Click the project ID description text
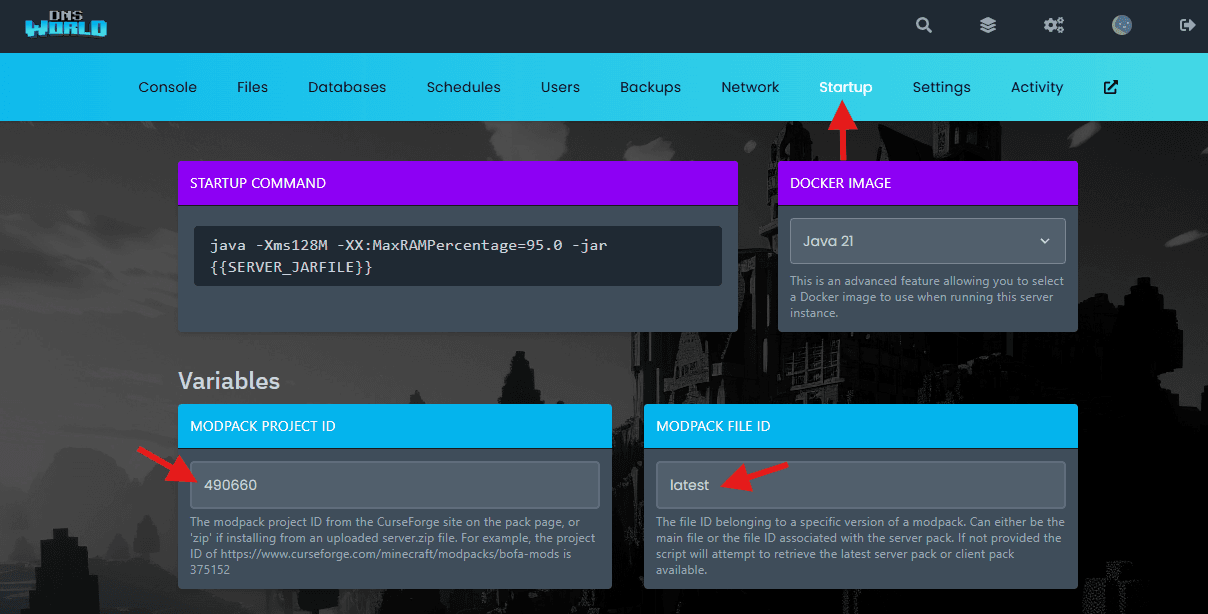This screenshot has height=614, width=1208. [394, 546]
